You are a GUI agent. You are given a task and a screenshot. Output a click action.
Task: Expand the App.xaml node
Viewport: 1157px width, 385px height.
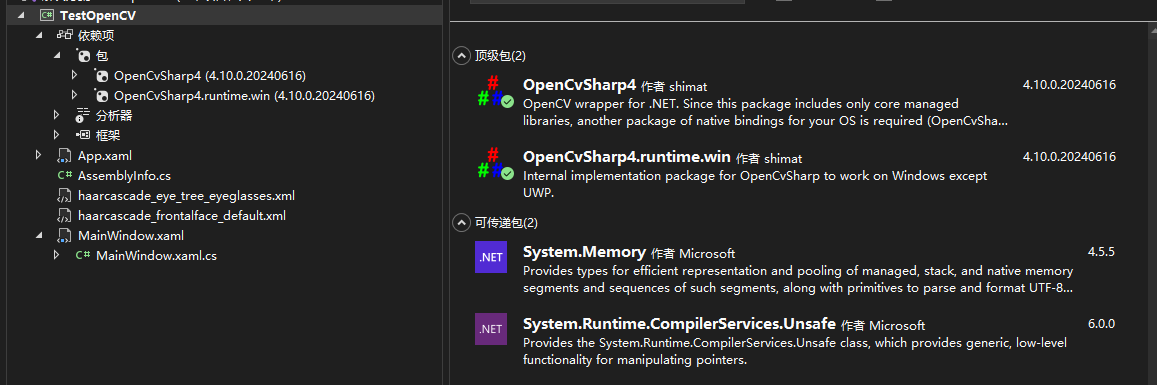[x=38, y=155]
